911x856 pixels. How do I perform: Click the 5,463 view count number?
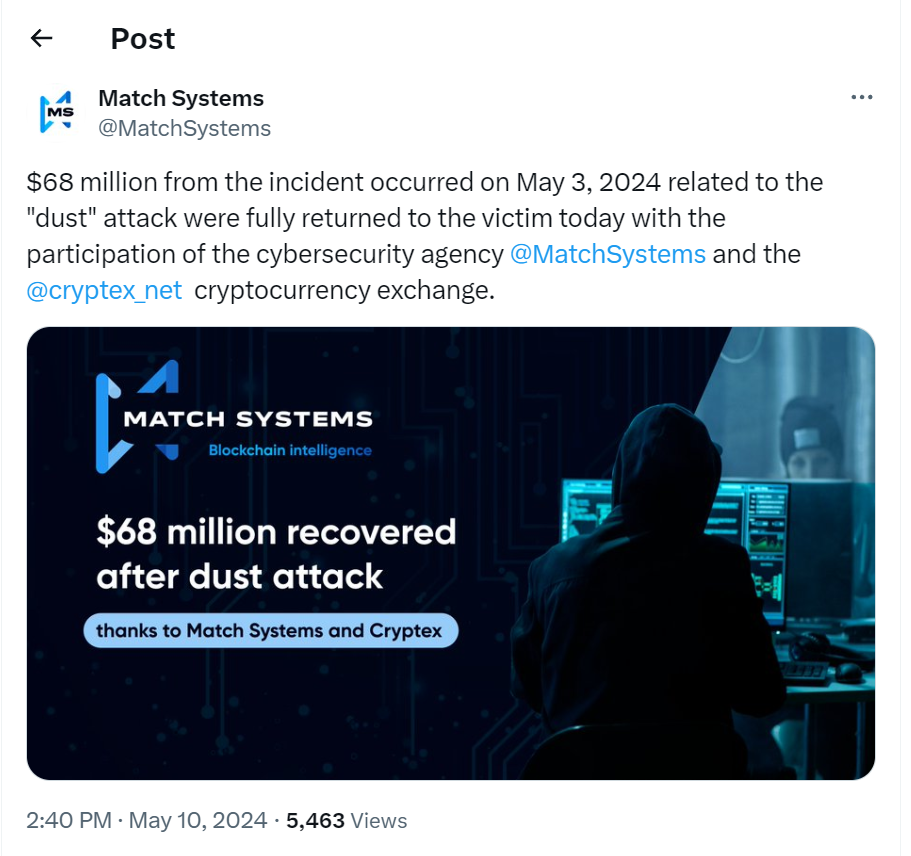(315, 821)
